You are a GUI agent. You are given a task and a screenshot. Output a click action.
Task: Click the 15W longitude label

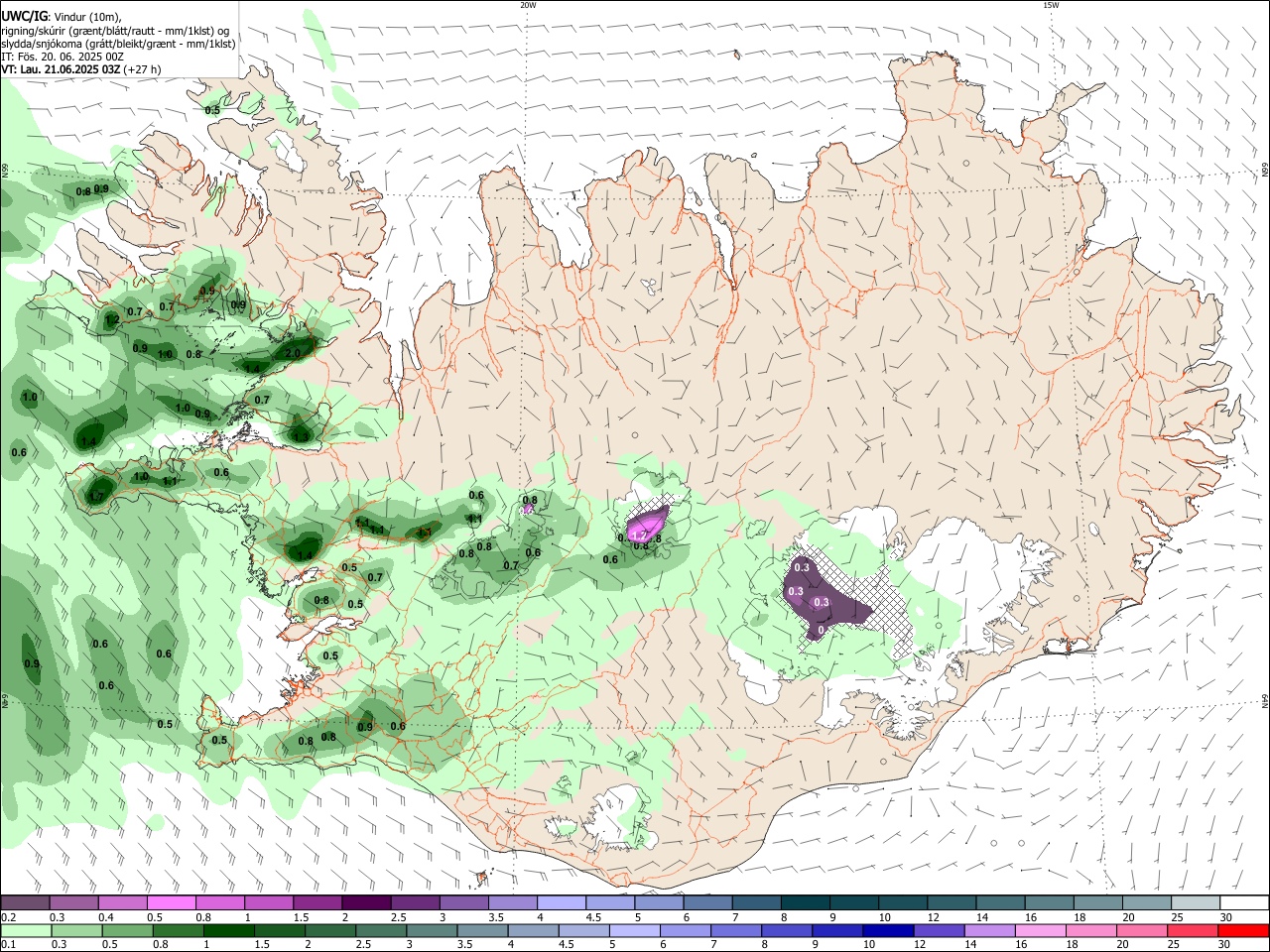click(x=1051, y=5)
